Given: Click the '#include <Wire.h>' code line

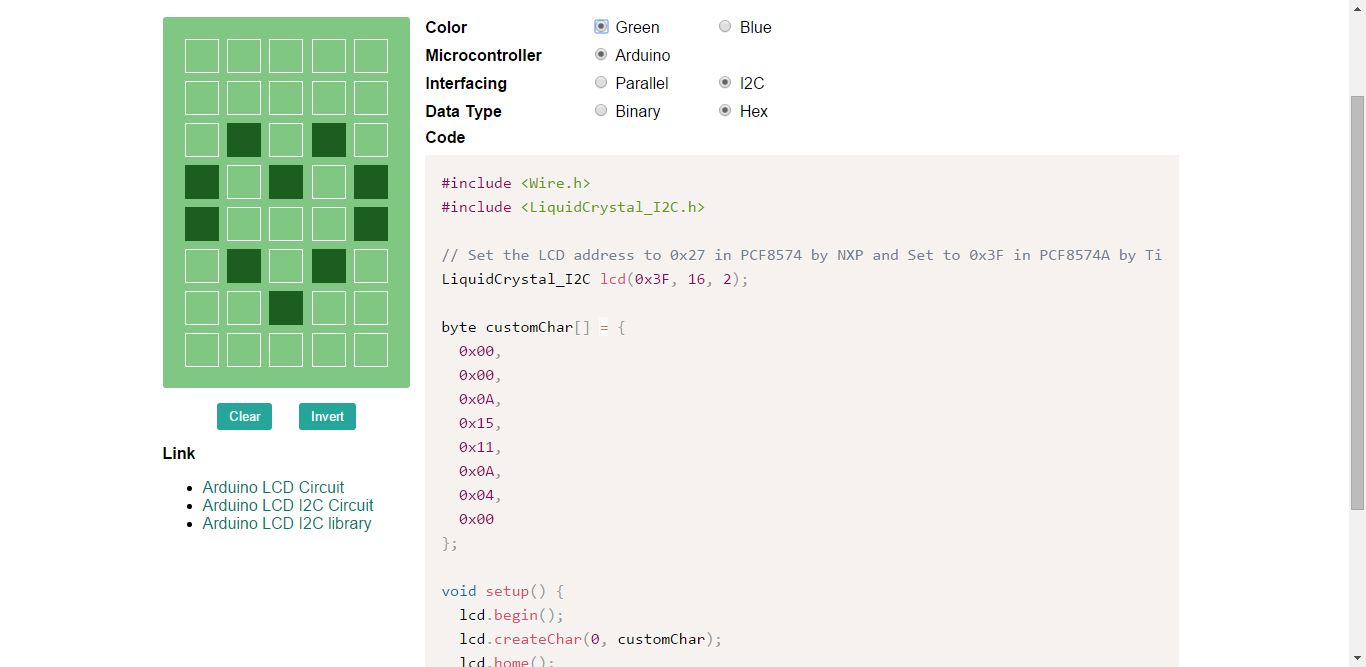Looking at the screenshot, I should pos(516,183).
